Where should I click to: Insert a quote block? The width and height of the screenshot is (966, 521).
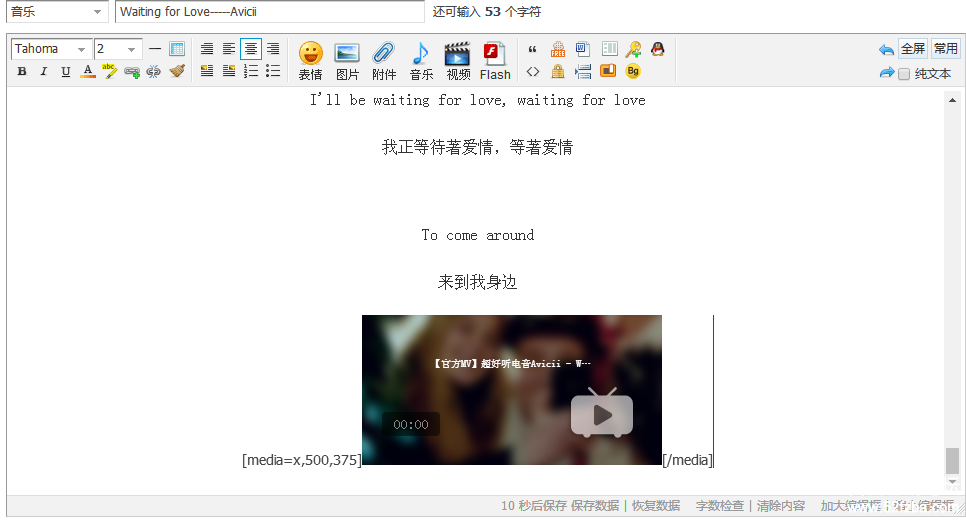533,49
